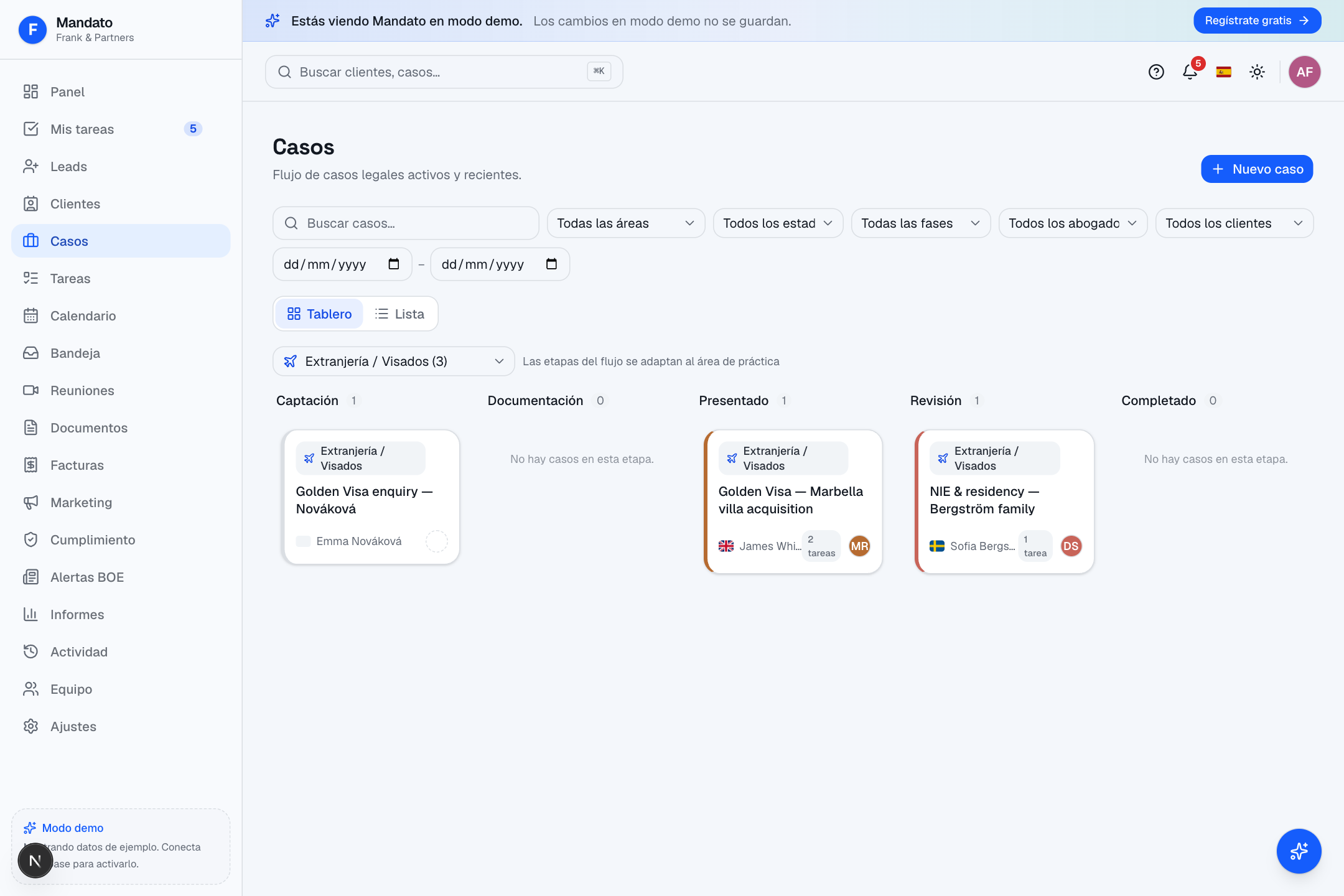Toggle the sun light/dark theme icon
This screenshot has height=896, width=1344.
(1257, 72)
